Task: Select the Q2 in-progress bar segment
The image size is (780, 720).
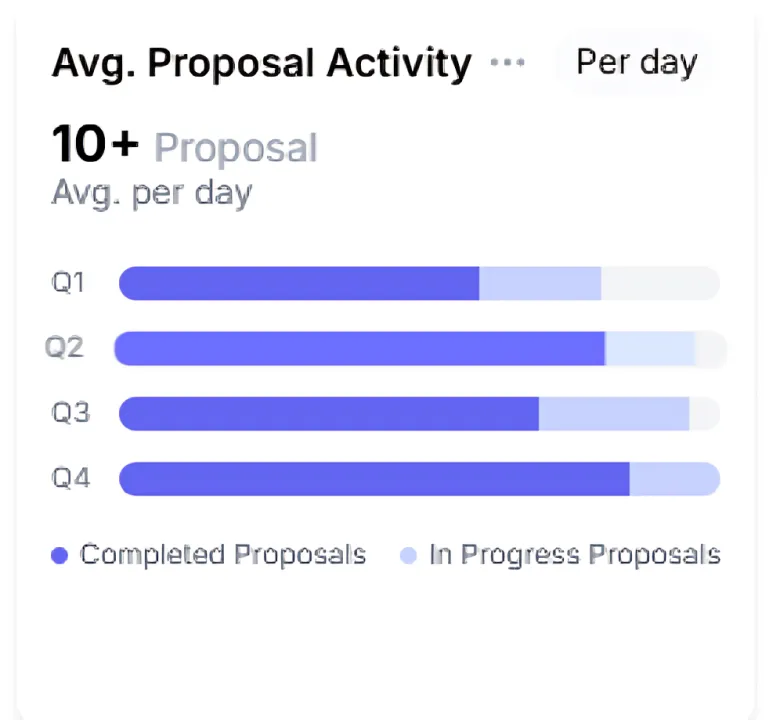Action: click(x=650, y=349)
